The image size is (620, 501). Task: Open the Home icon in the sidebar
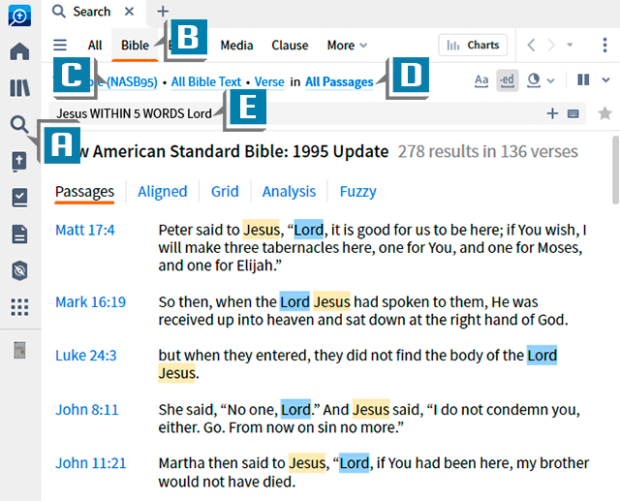coord(19,52)
